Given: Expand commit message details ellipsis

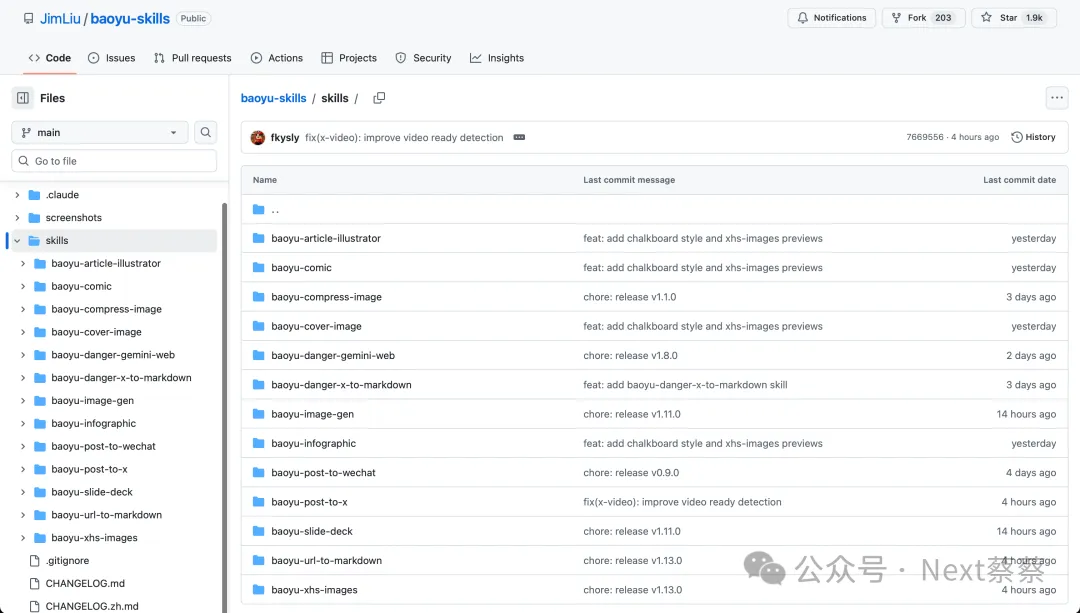Looking at the screenshot, I should pyautogui.click(x=519, y=138).
